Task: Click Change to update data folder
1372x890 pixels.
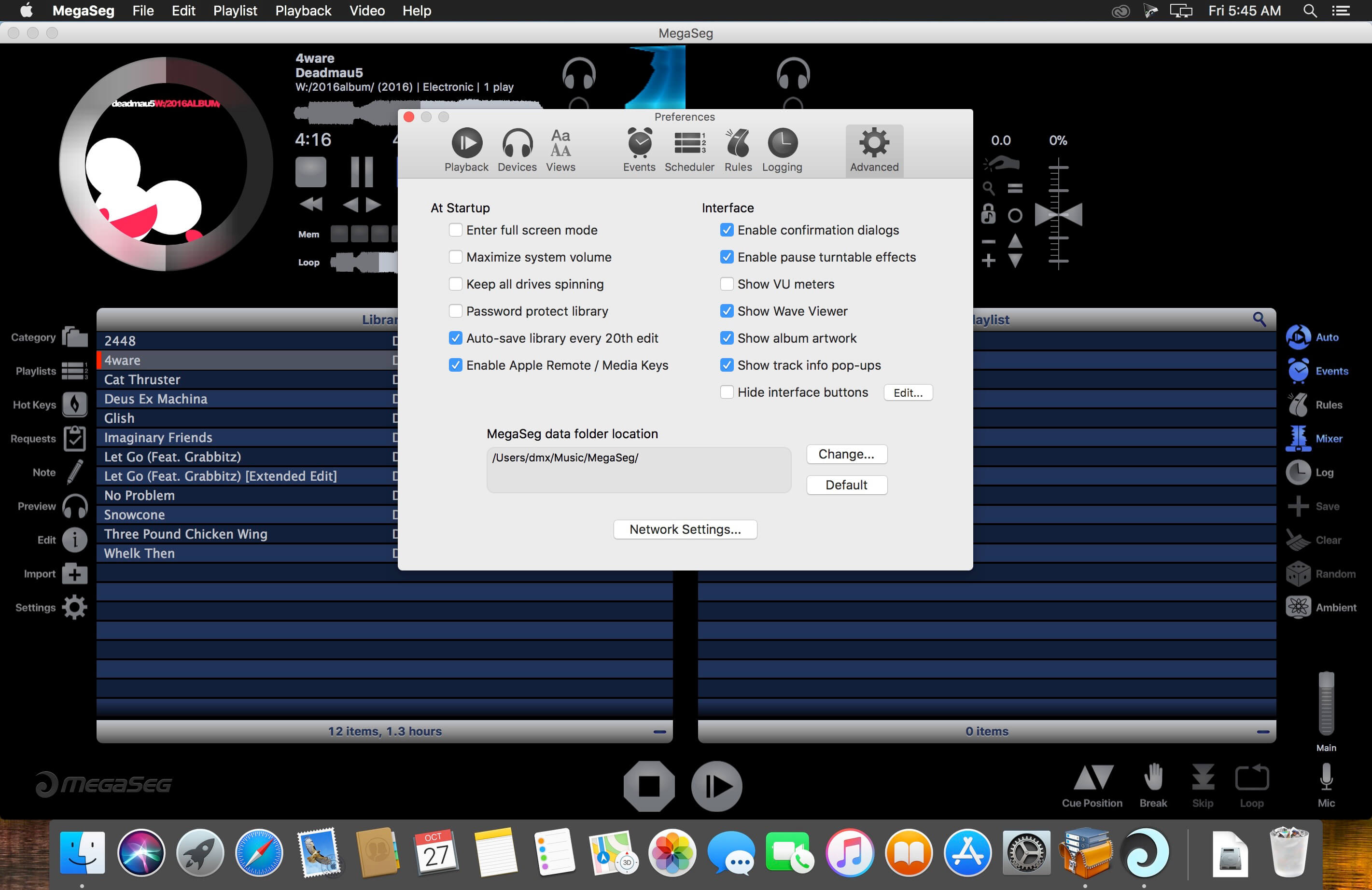Action: 846,453
